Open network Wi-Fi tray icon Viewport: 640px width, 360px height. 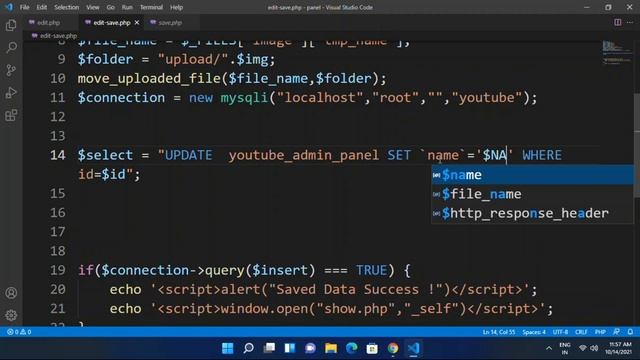tap(583, 348)
